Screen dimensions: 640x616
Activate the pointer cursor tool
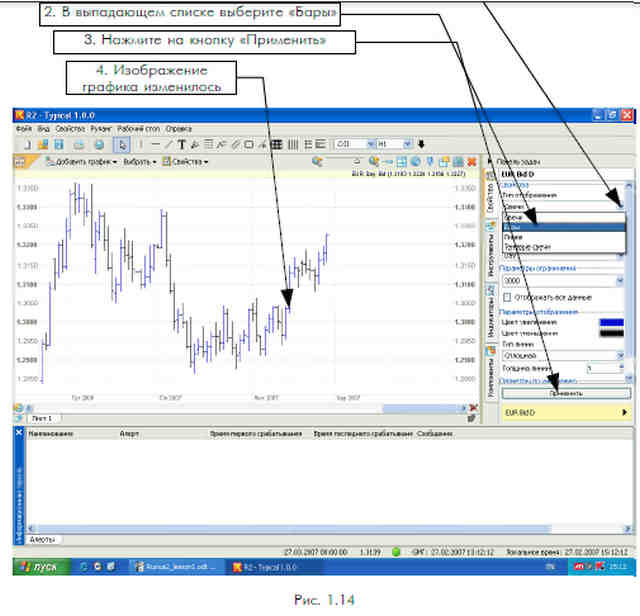(x=122, y=145)
